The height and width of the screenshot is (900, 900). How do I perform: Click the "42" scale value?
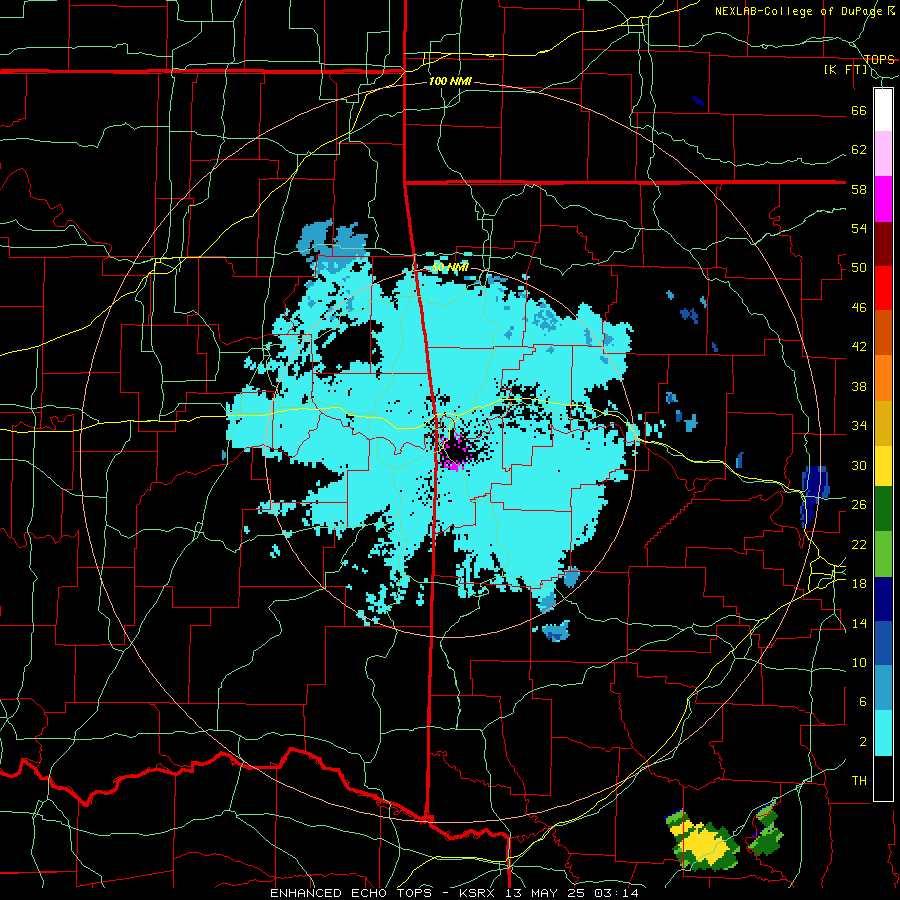(x=859, y=347)
